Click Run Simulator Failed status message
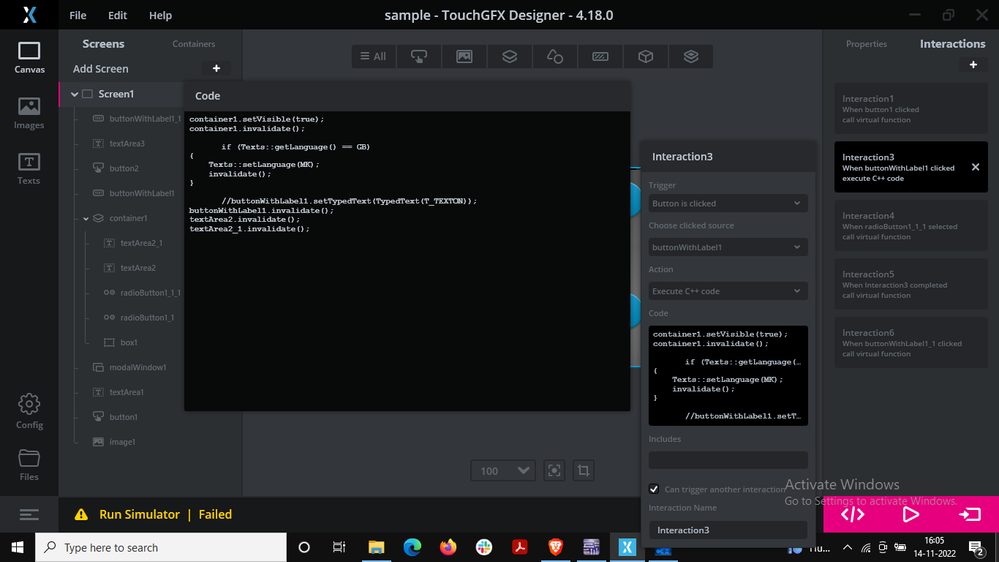This screenshot has width=999, height=562. (166, 514)
